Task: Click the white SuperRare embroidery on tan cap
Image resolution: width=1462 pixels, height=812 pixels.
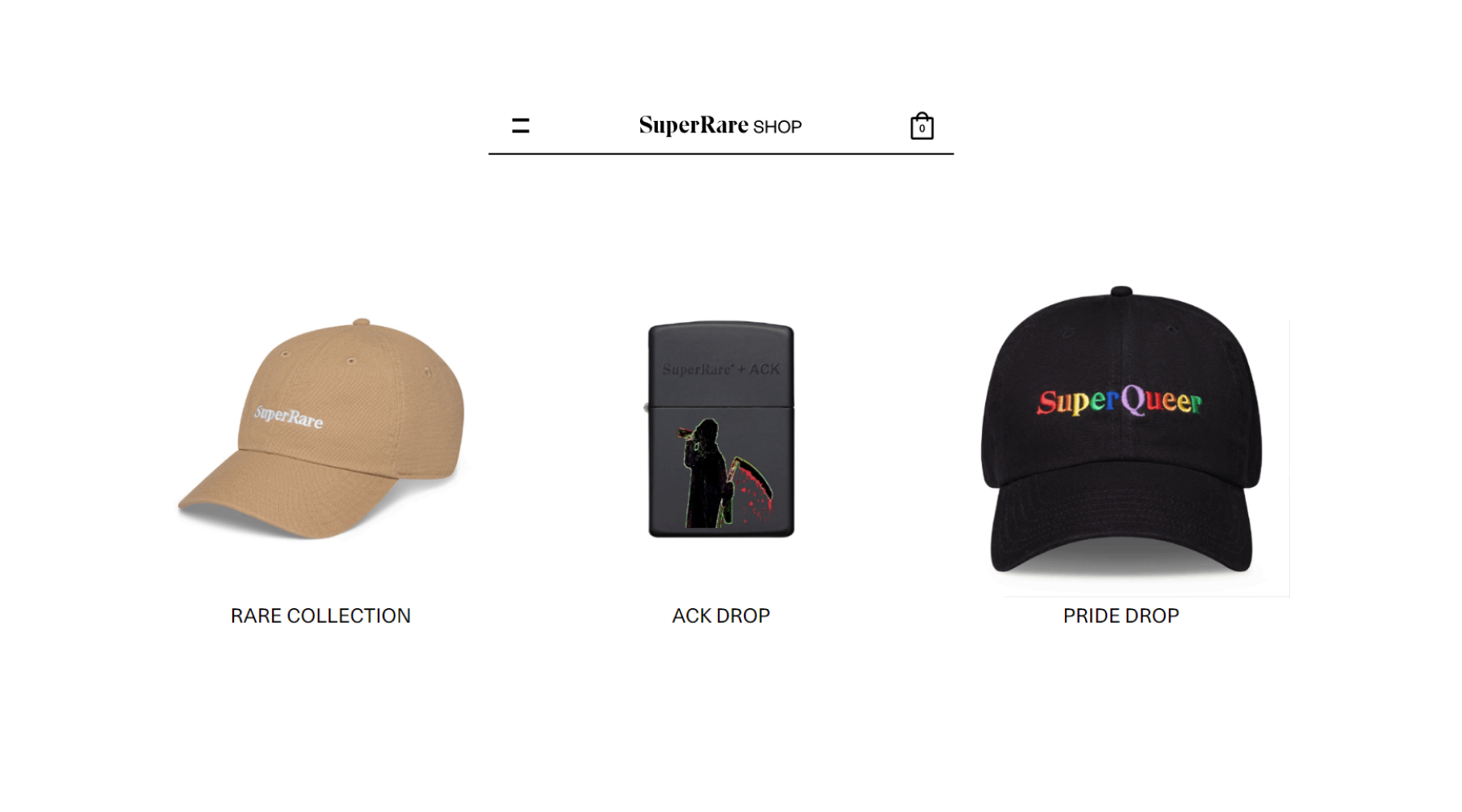Action: pyautogui.click(x=288, y=417)
